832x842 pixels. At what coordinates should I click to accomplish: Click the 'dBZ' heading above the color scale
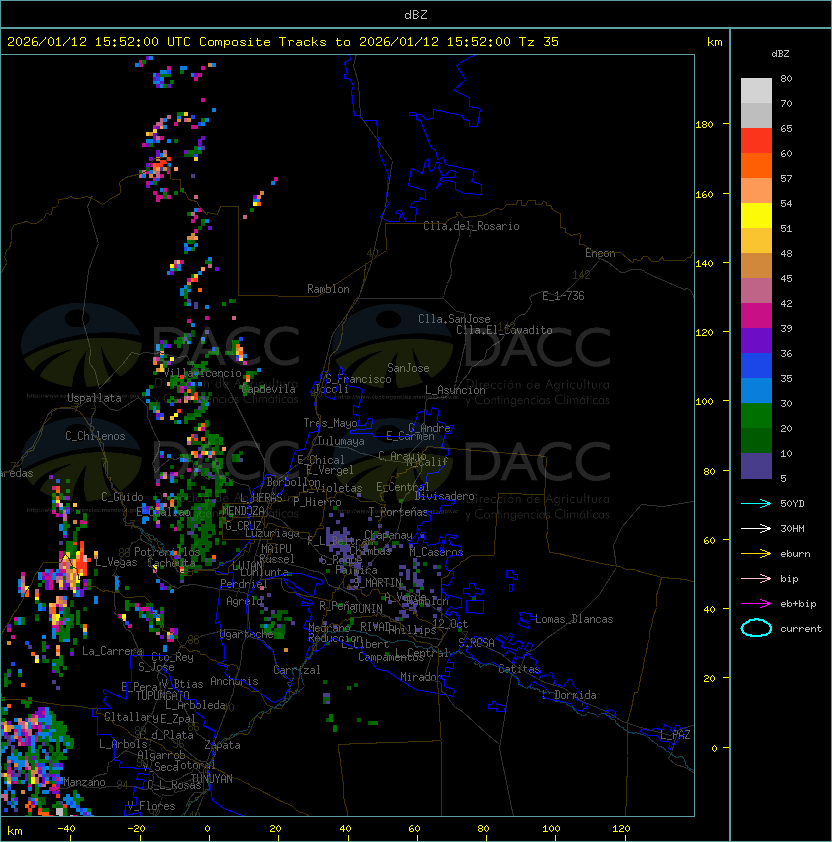pyautogui.click(x=780, y=54)
